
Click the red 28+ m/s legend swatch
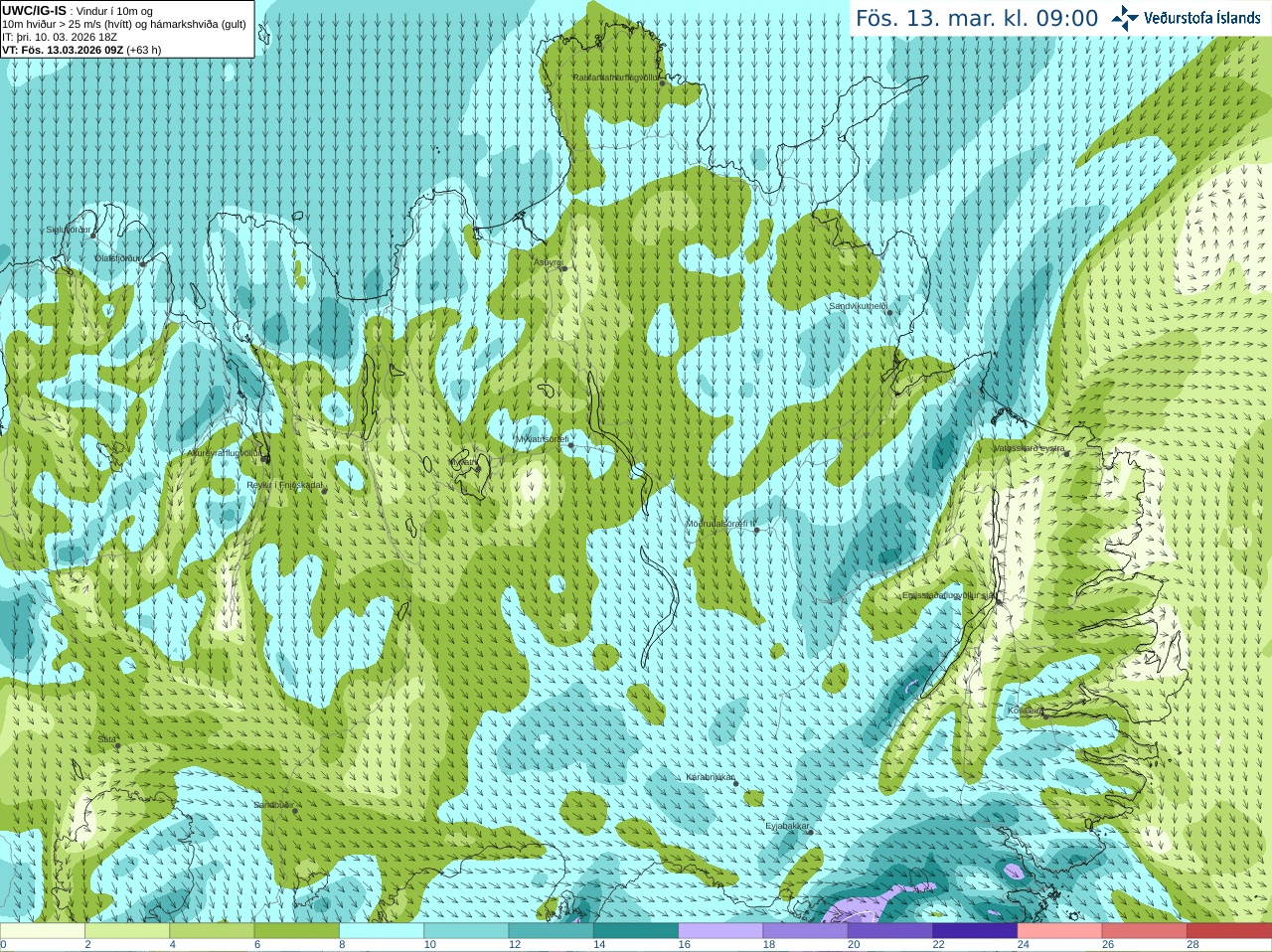click(1229, 931)
